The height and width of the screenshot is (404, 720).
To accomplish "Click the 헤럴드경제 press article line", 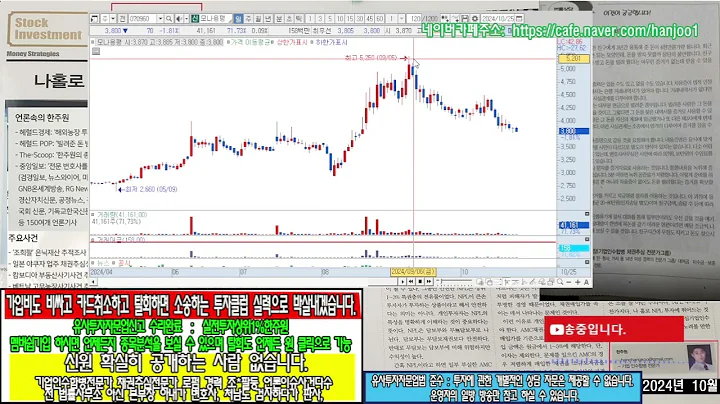I will click(x=51, y=132).
